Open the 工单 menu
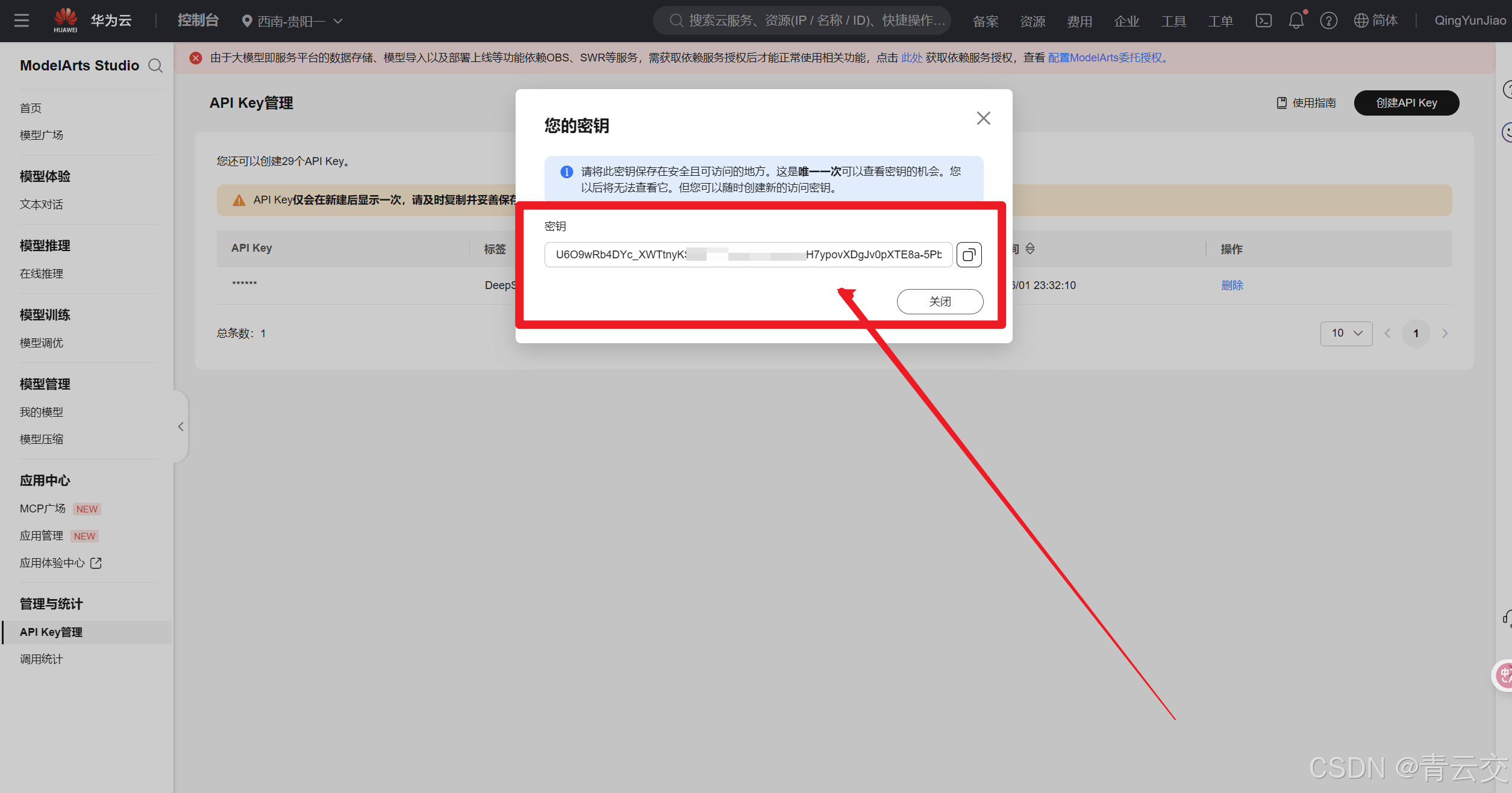 1220,21
